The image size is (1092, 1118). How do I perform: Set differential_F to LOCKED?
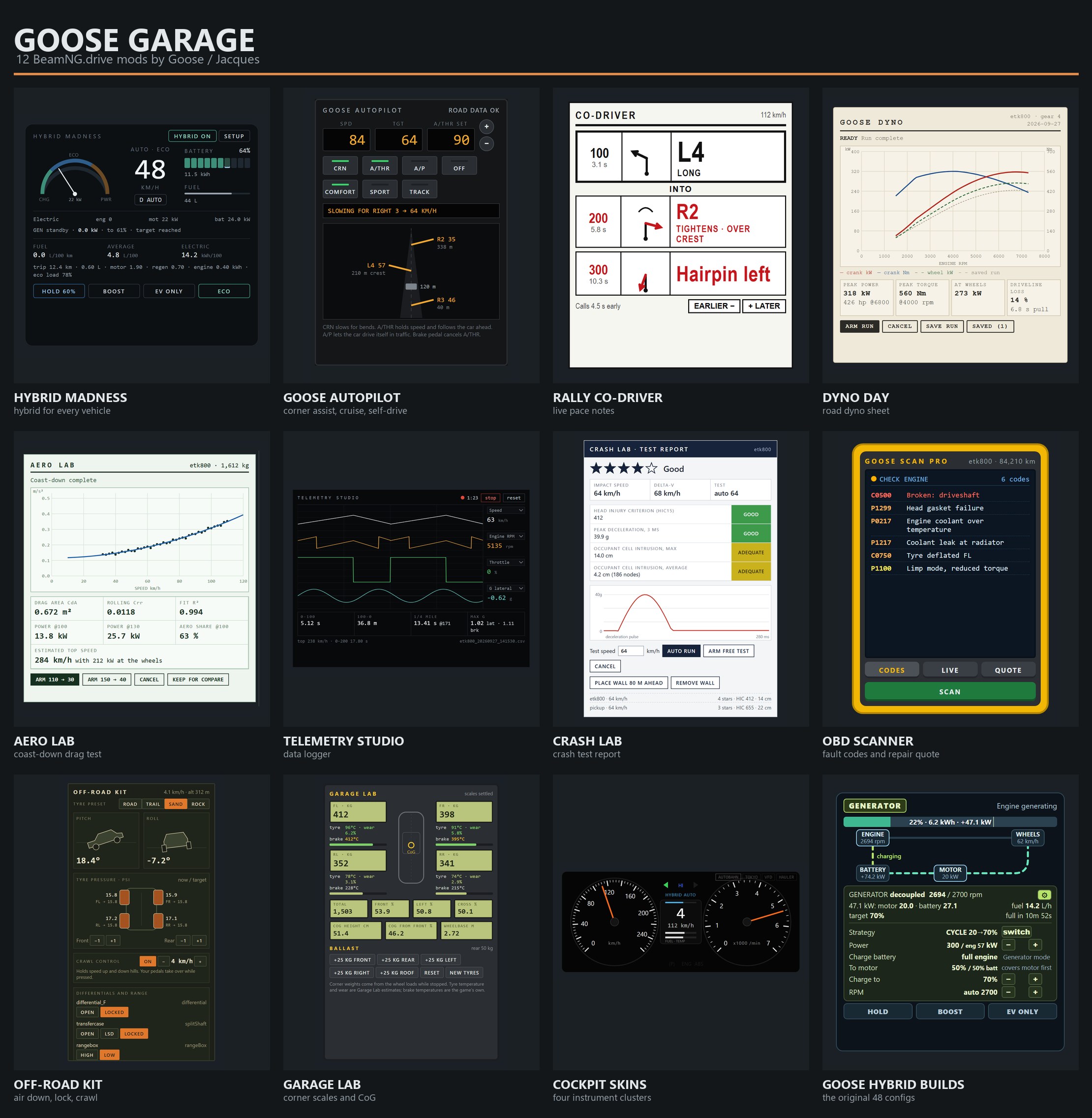pyautogui.click(x=114, y=1012)
